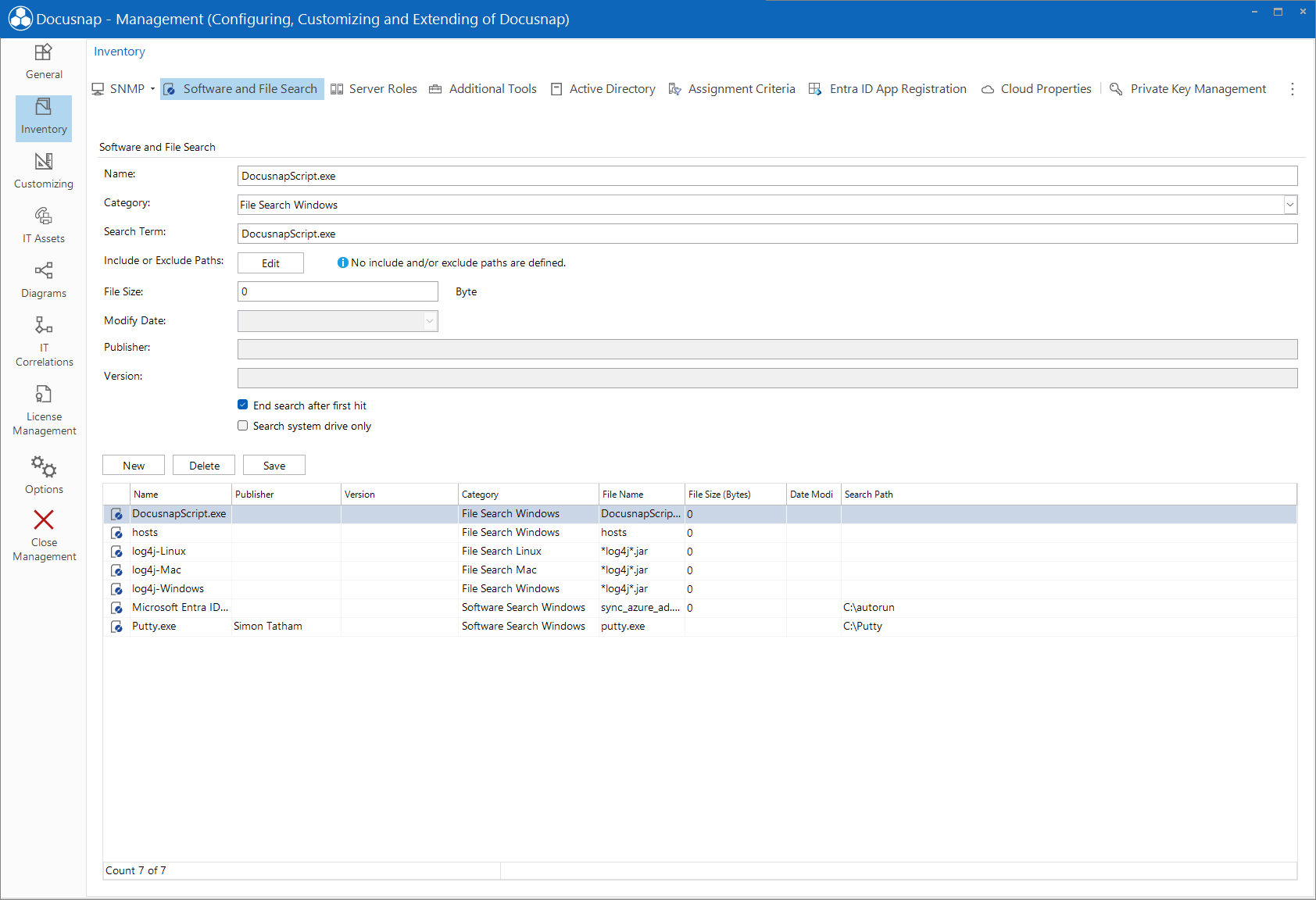
Task: Open Customizing in the sidebar
Action: [44, 171]
